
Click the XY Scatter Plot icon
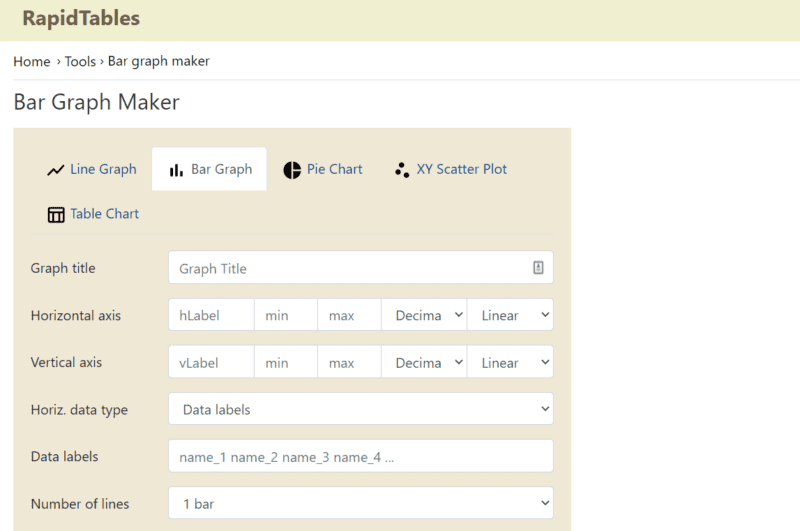[402, 170]
